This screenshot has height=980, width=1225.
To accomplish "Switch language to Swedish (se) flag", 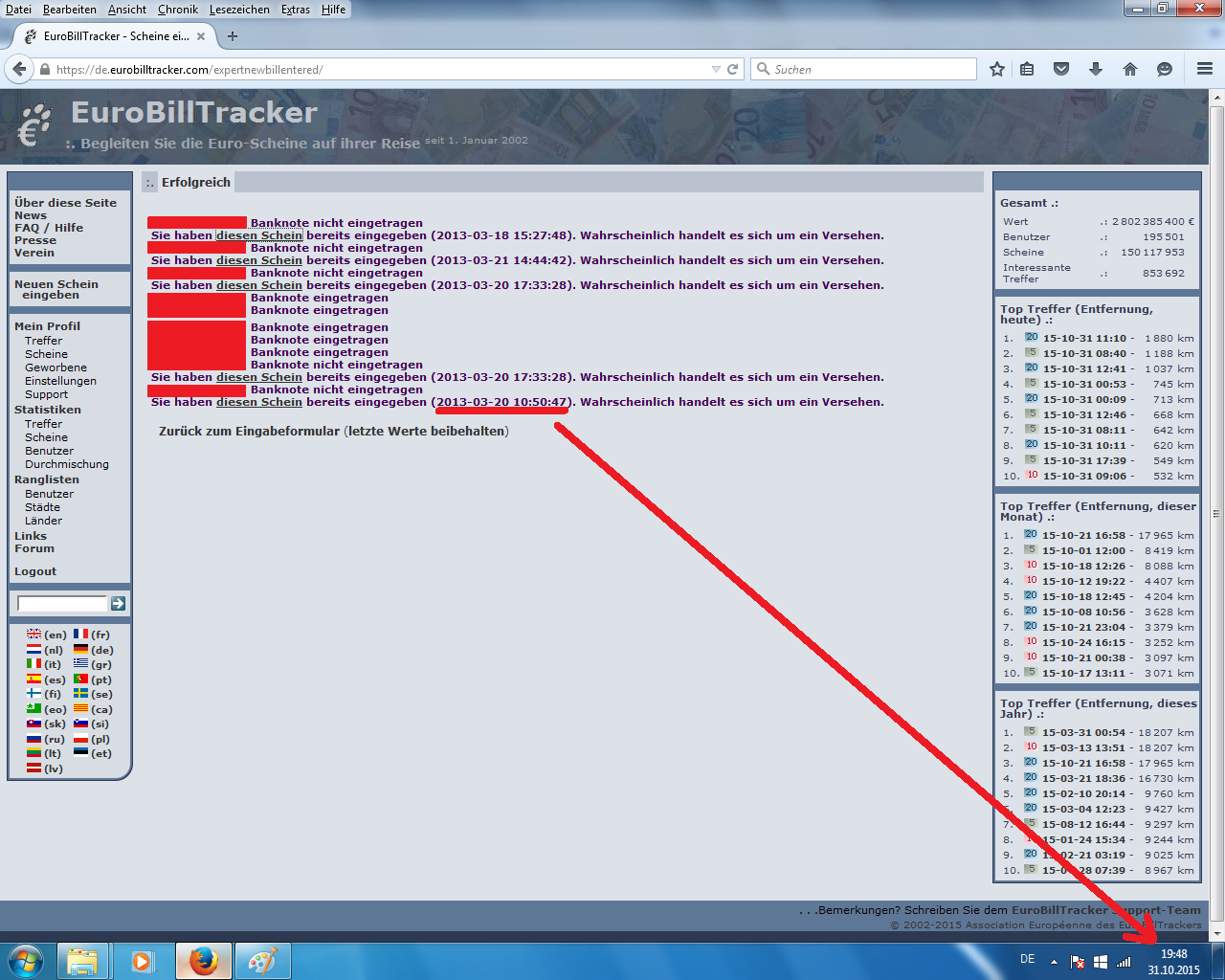I will (81, 694).
